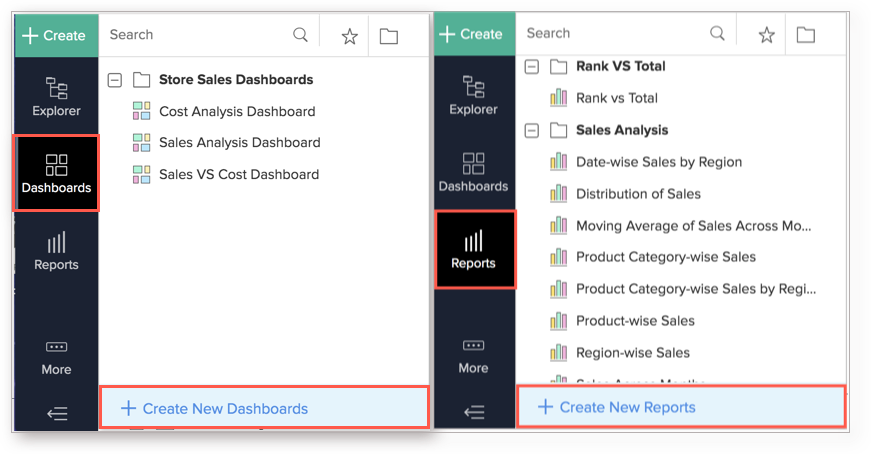Open the Distribution of Sales report

[638, 194]
